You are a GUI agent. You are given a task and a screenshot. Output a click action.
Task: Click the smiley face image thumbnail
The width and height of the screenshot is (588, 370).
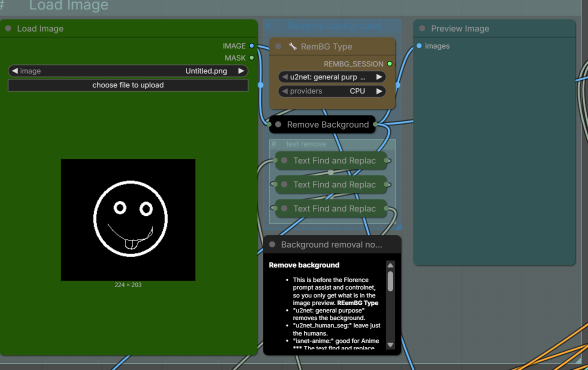(128, 220)
